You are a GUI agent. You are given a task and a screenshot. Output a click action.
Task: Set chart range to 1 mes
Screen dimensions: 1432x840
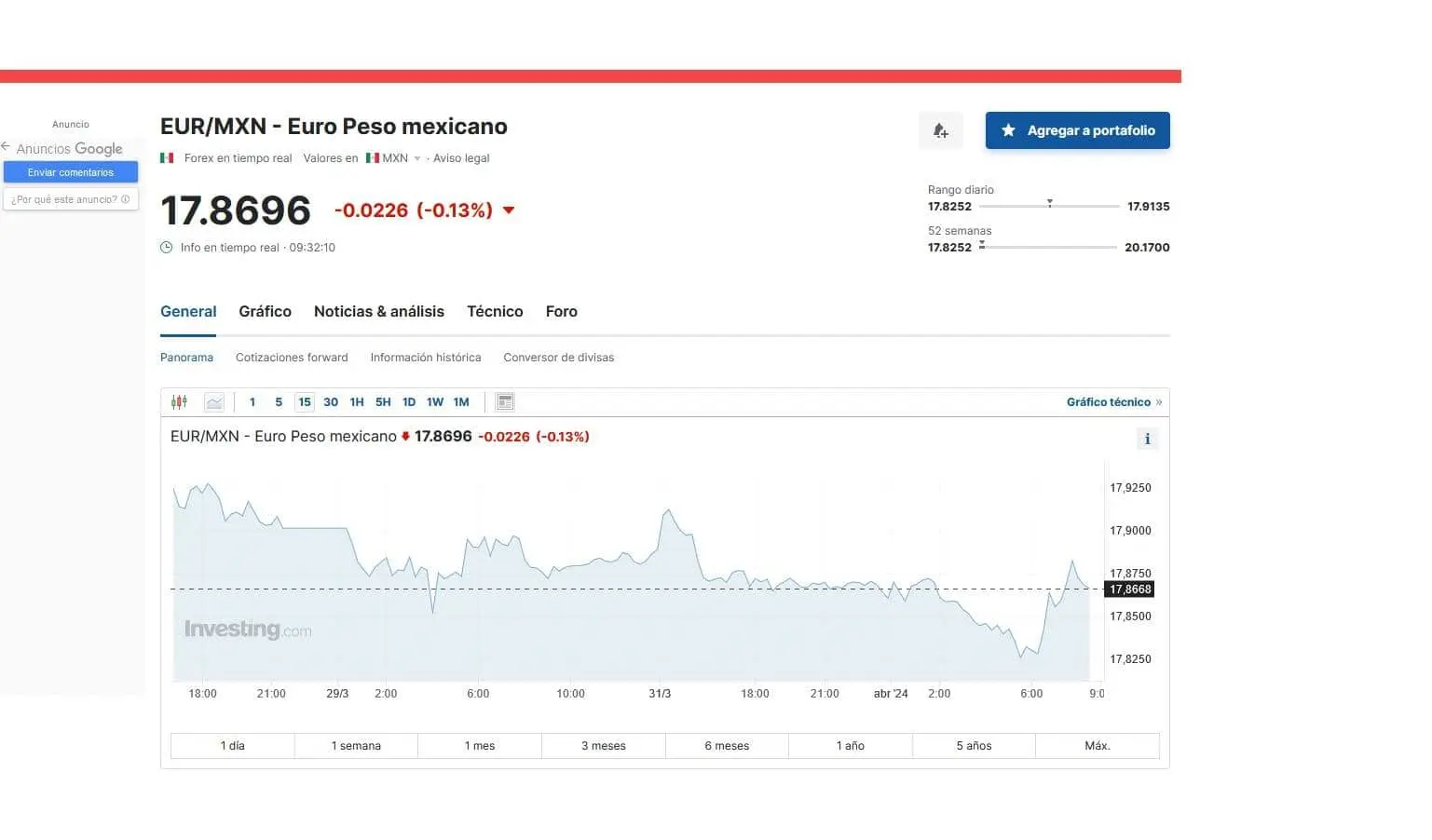[480, 746]
